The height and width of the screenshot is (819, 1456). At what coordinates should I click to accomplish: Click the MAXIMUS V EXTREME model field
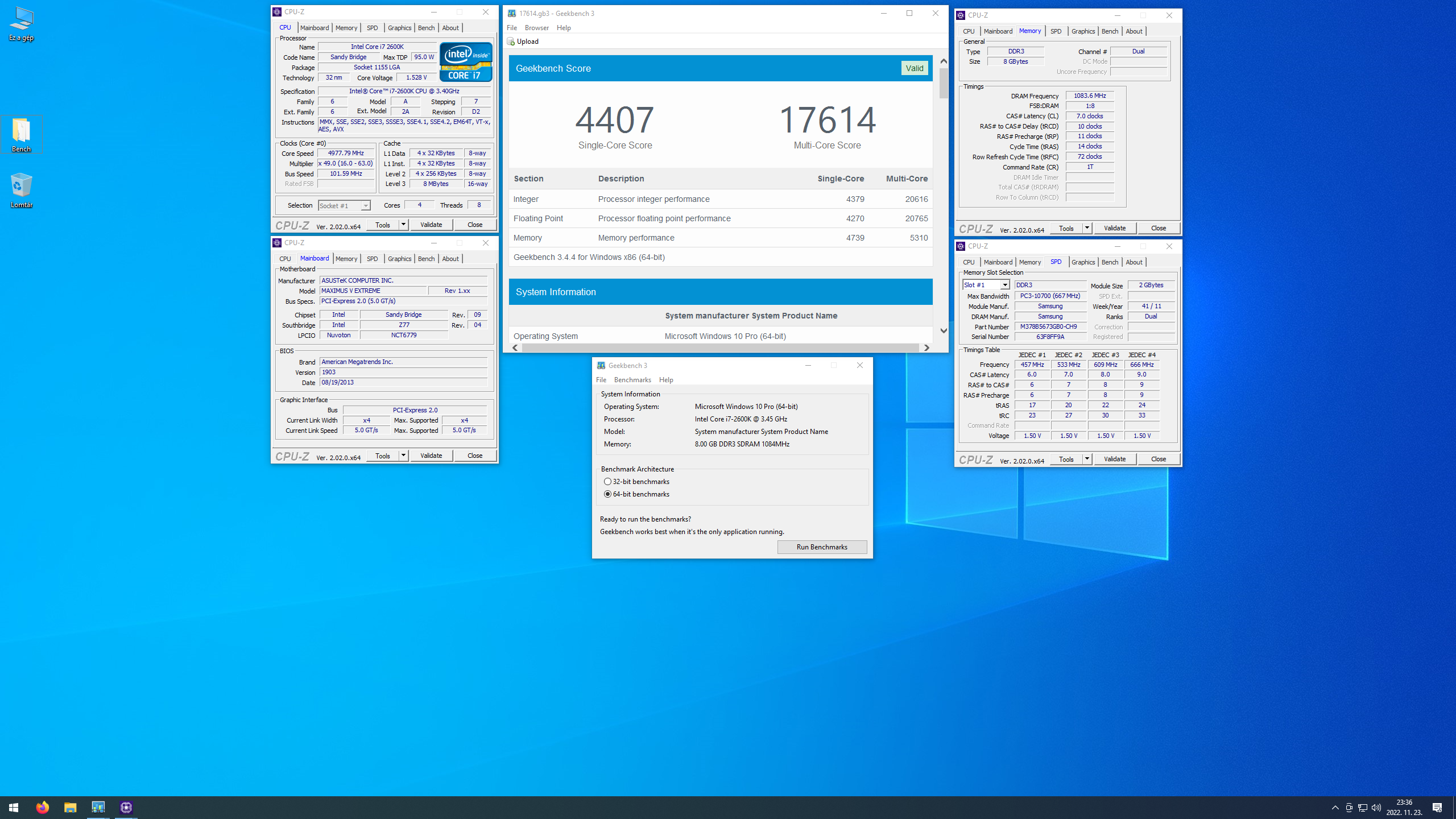tap(373, 291)
